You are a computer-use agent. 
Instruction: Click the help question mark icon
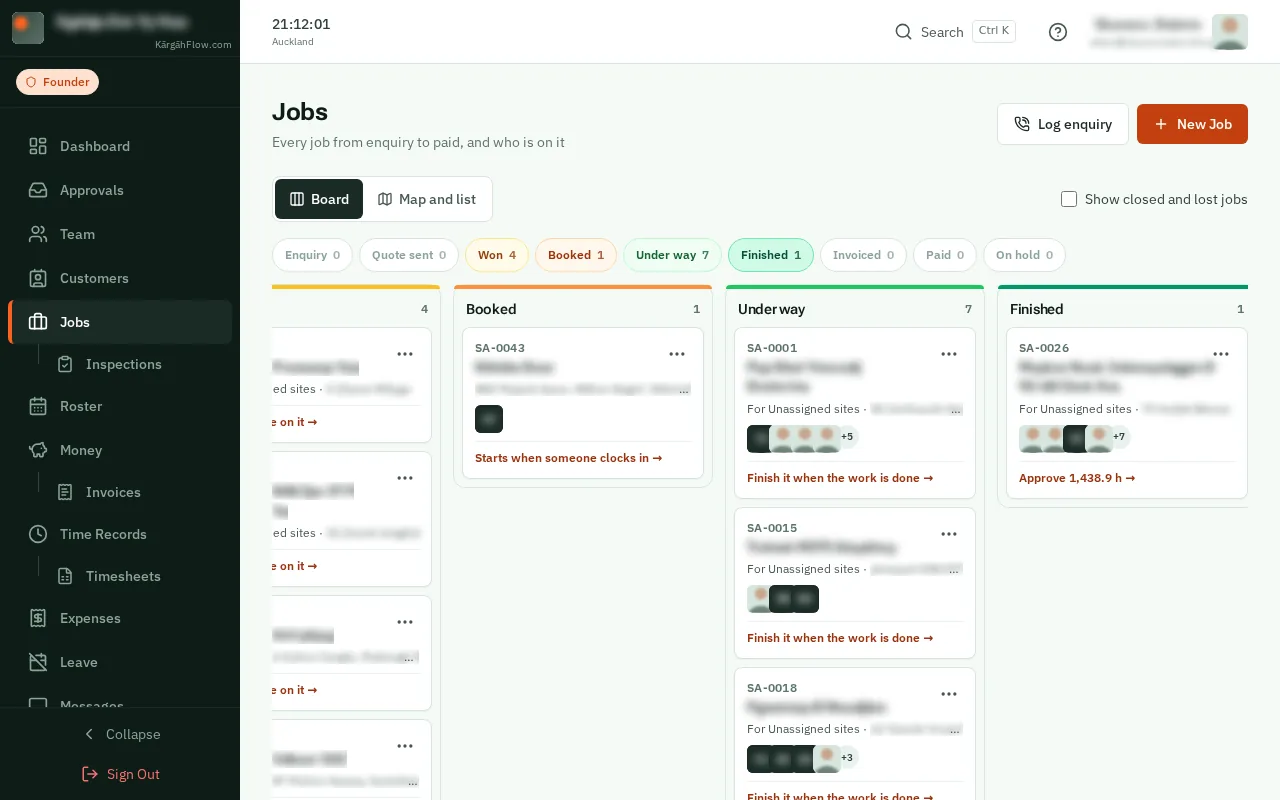(1058, 32)
